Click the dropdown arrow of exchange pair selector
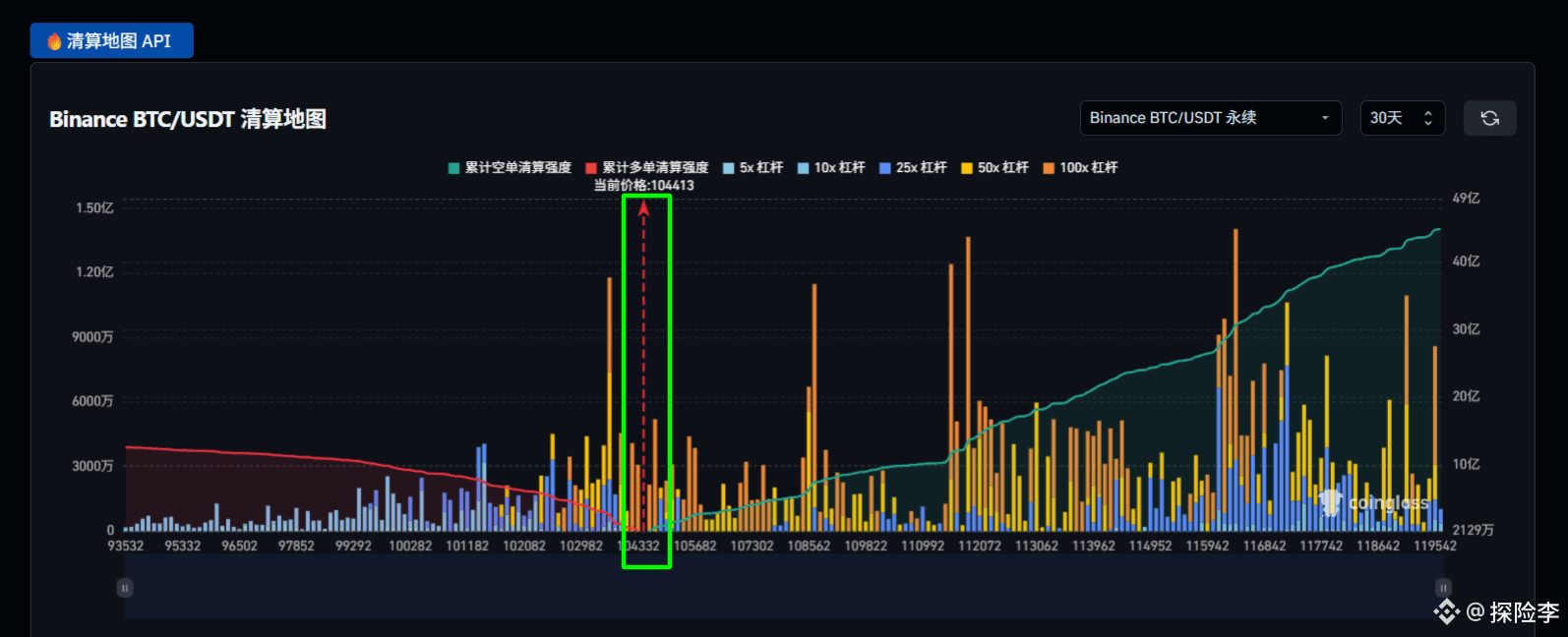 1325,118
